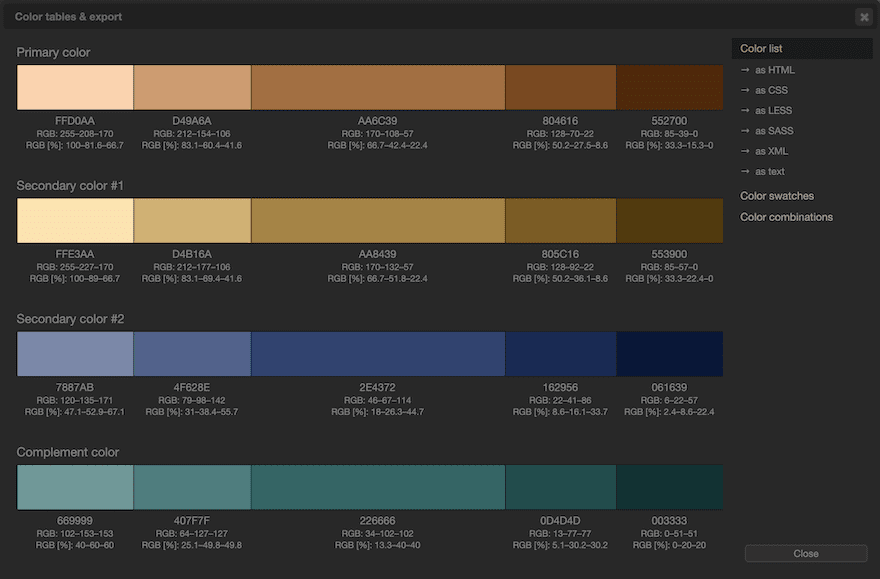Select the 805C16 secondary color swatch
Viewport: 880px width, 579px height.
click(x=560, y=221)
